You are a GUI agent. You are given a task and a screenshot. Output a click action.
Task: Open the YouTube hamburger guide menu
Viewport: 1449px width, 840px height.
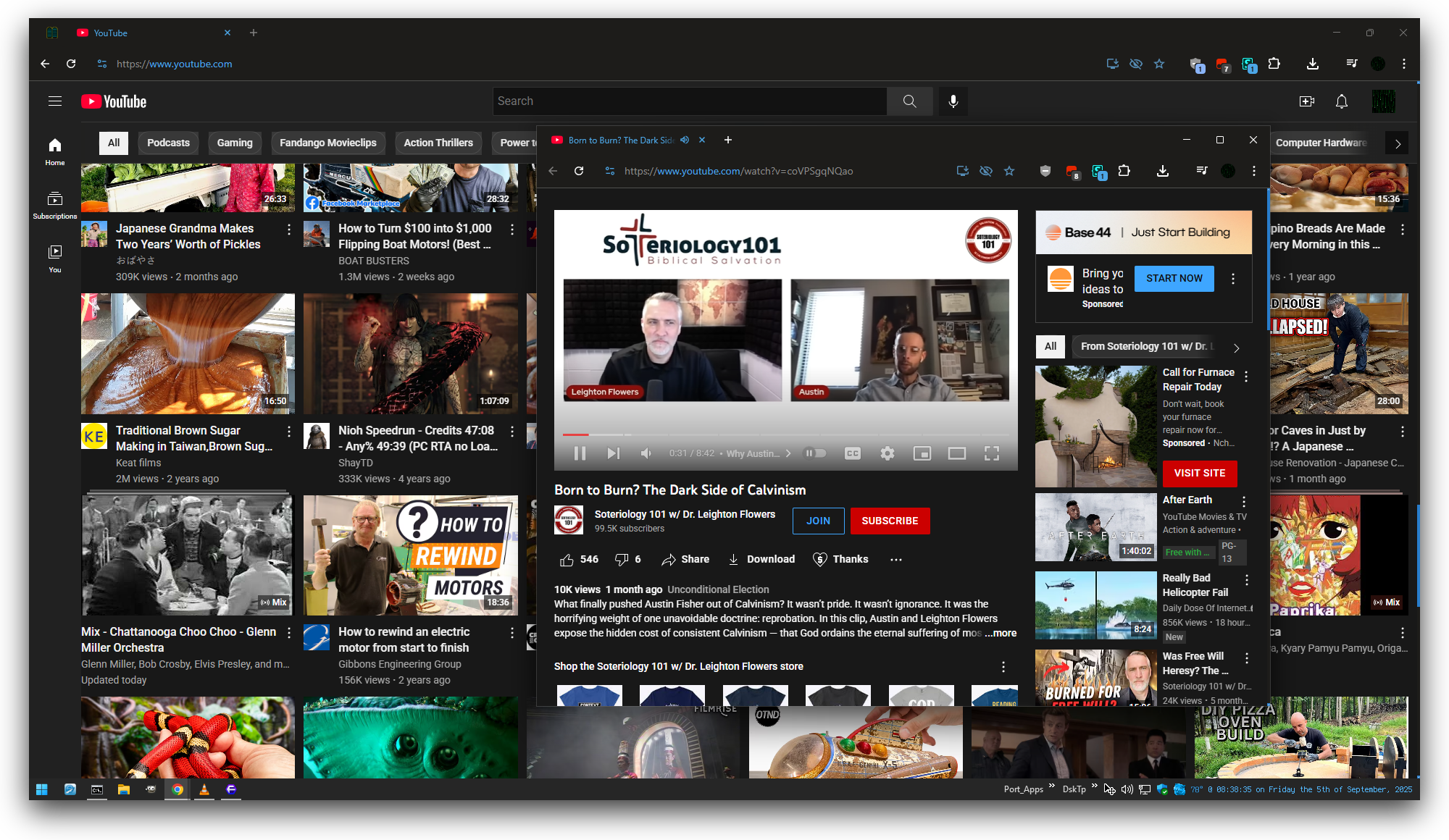pos(55,101)
